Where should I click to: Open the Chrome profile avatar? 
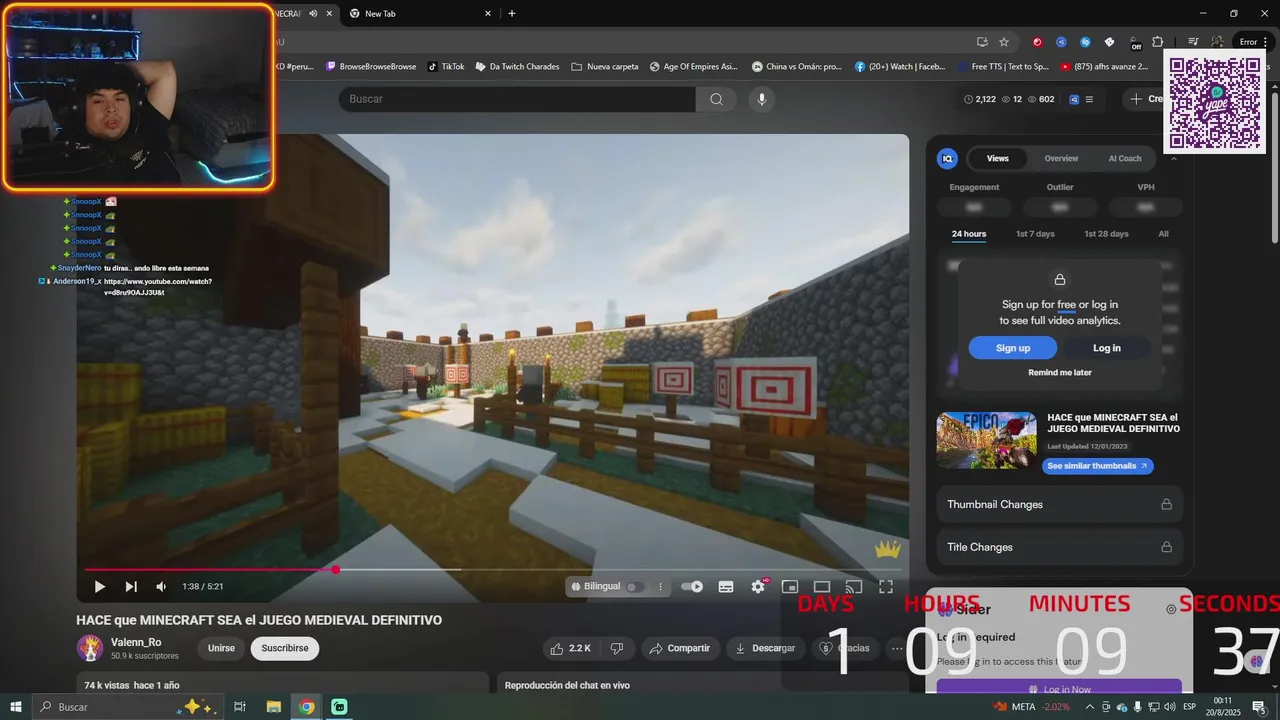[x=1217, y=42]
